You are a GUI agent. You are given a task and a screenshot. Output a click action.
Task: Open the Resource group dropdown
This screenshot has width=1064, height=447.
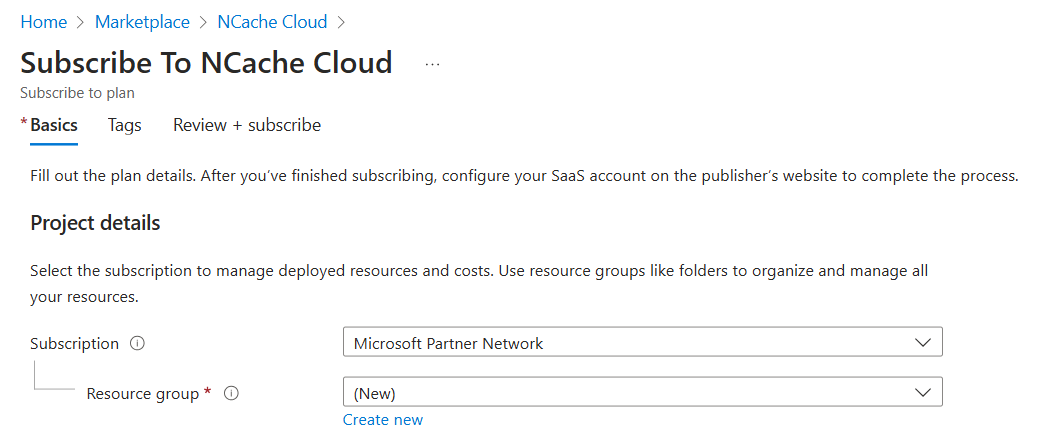tap(643, 392)
